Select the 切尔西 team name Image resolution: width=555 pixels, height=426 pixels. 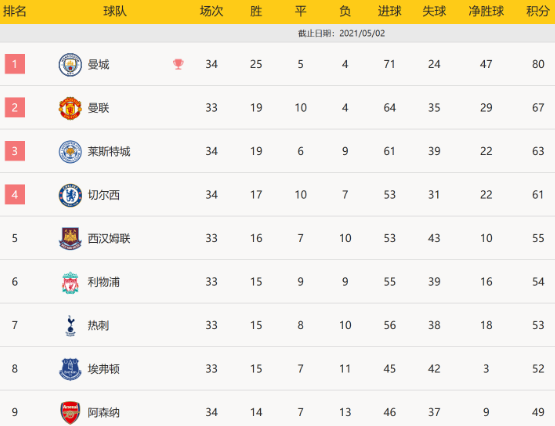point(104,195)
